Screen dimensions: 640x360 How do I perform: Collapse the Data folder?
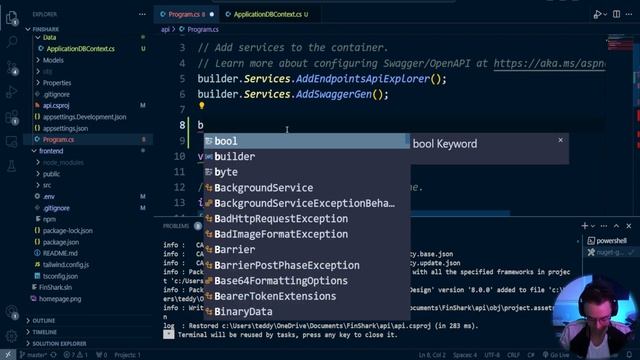pyautogui.click(x=49, y=37)
